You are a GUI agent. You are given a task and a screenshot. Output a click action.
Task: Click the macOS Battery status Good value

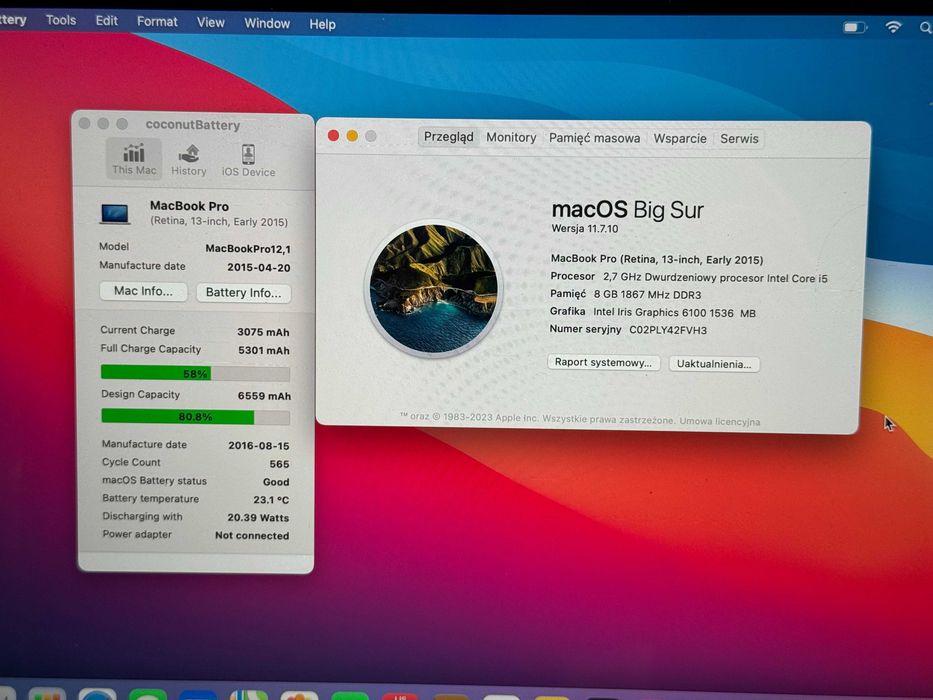[276, 482]
